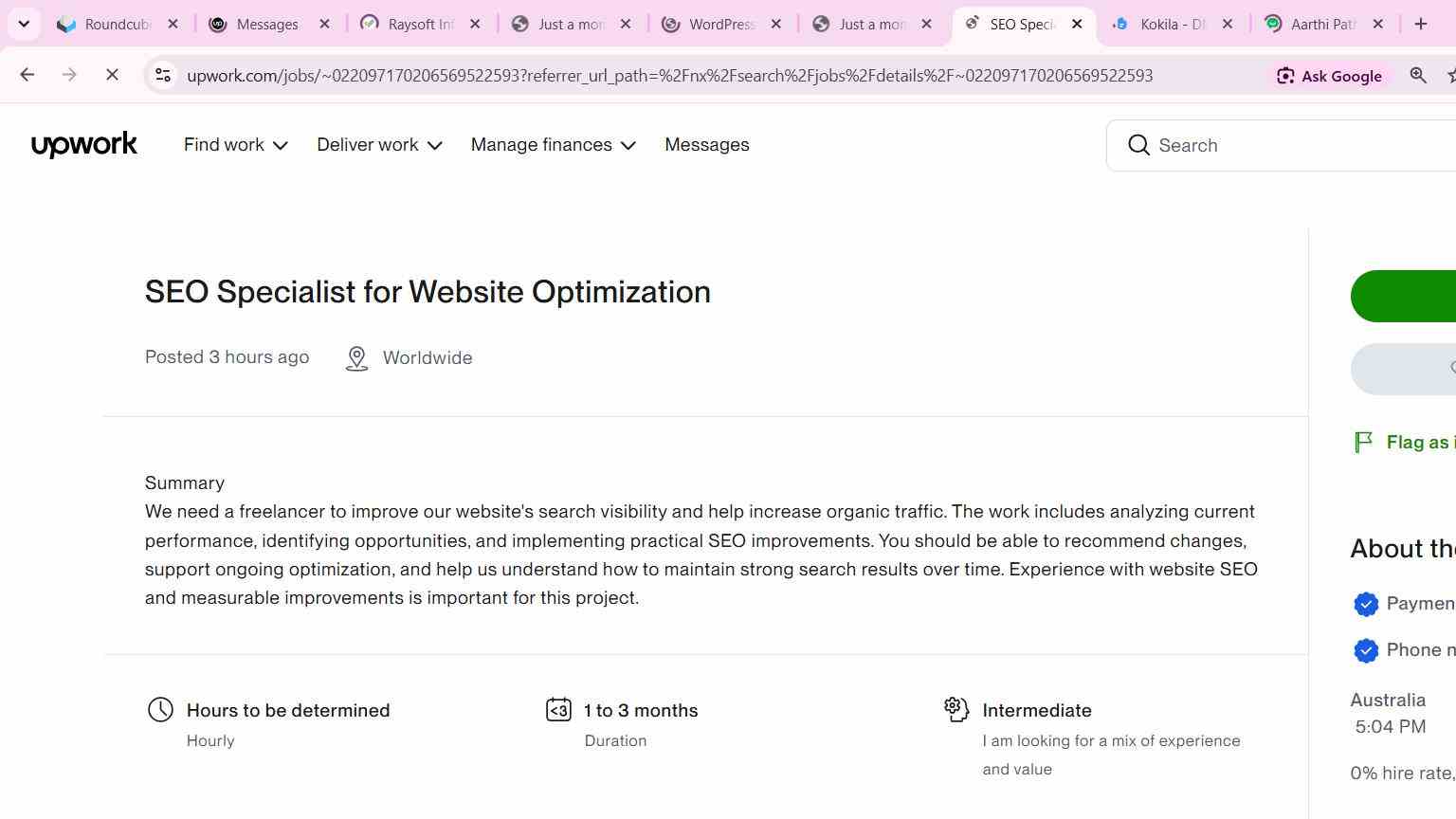The width and height of the screenshot is (1456, 819).
Task: Click the Worldwide location pin icon
Action: [x=356, y=358]
